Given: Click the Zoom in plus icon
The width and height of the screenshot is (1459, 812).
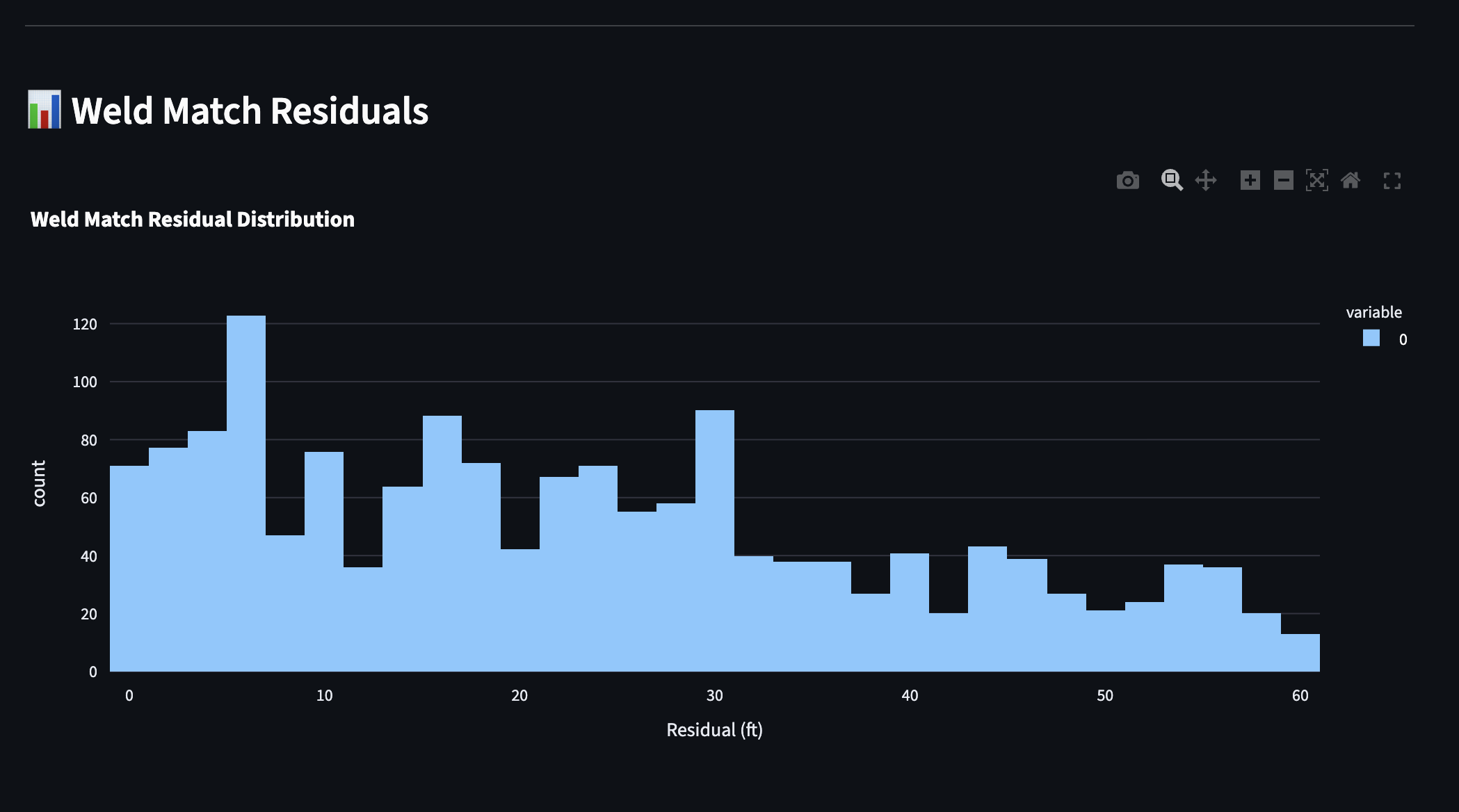Looking at the screenshot, I should [1250, 181].
